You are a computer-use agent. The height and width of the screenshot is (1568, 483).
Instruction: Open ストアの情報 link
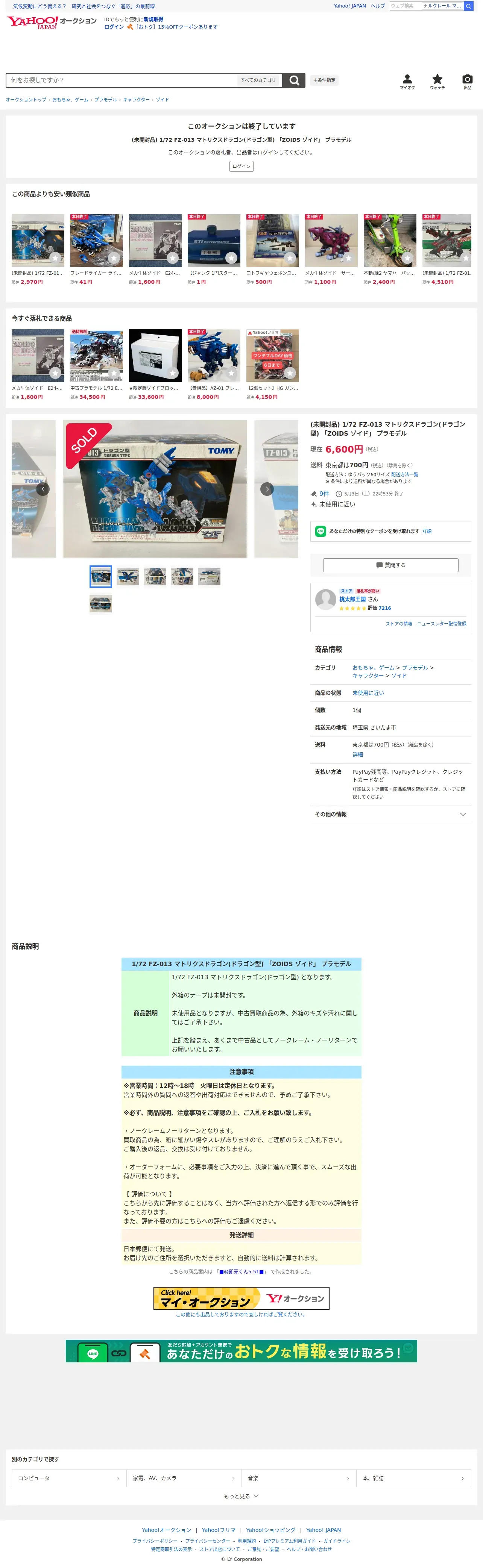(x=399, y=624)
